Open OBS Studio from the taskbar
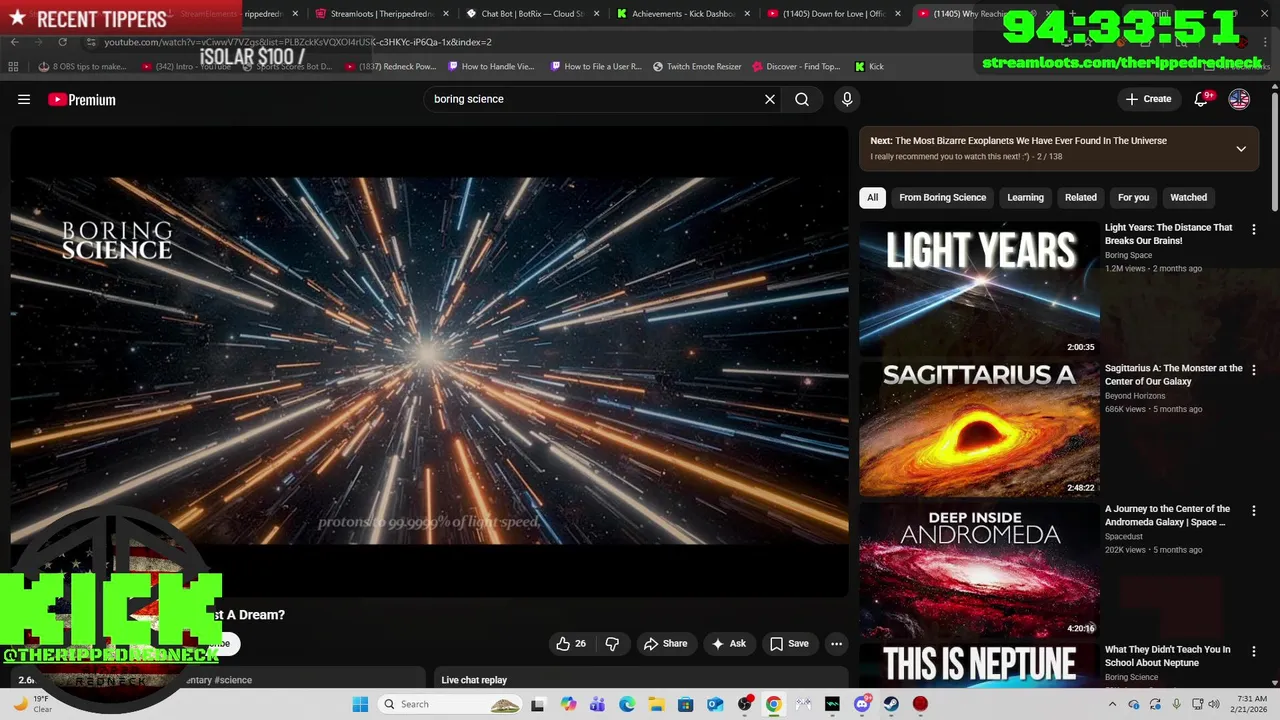Viewport: 1280px width, 720px height. tap(744, 704)
